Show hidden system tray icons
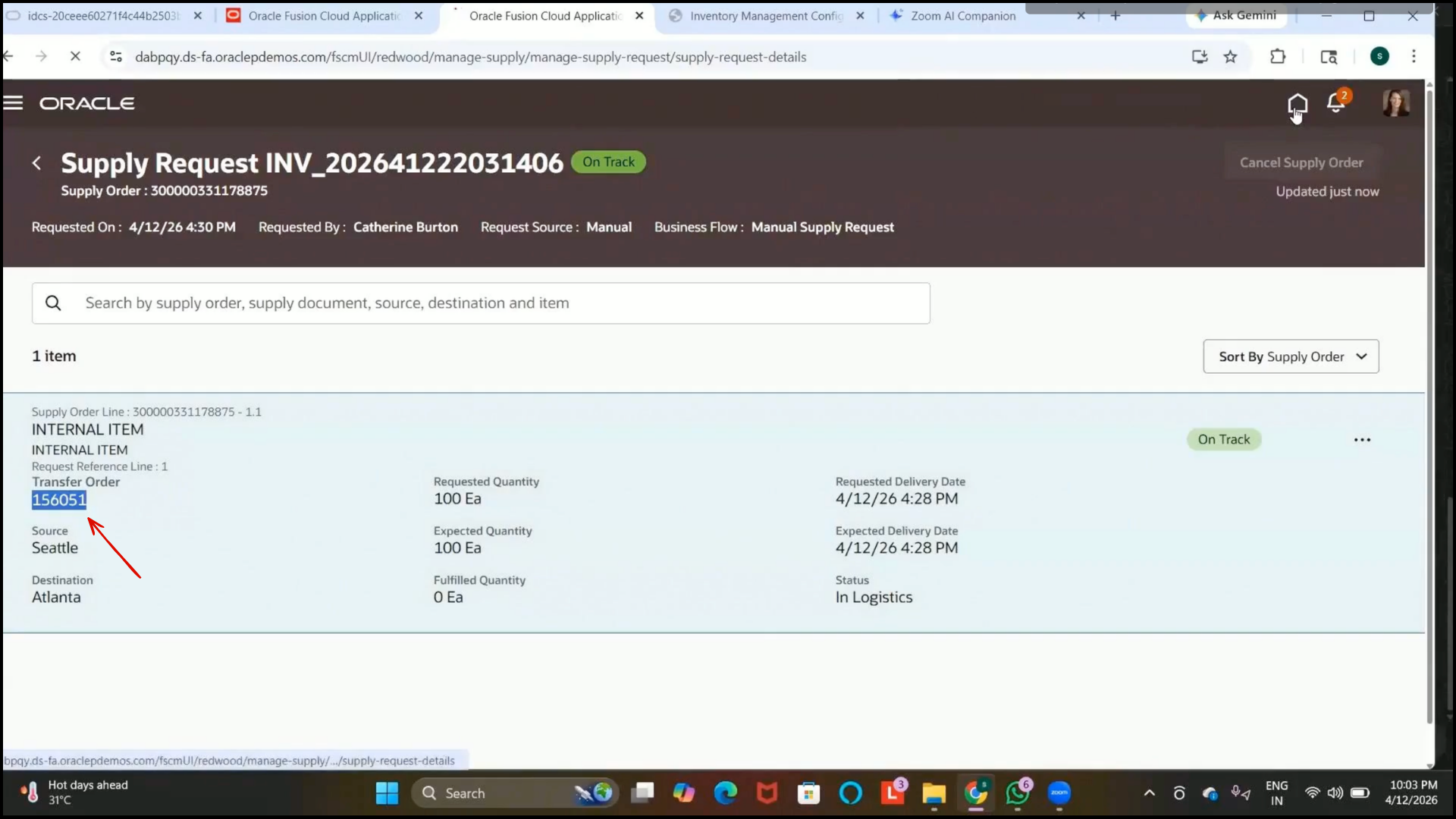Image resolution: width=1456 pixels, height=819 pixels. 1149,793
